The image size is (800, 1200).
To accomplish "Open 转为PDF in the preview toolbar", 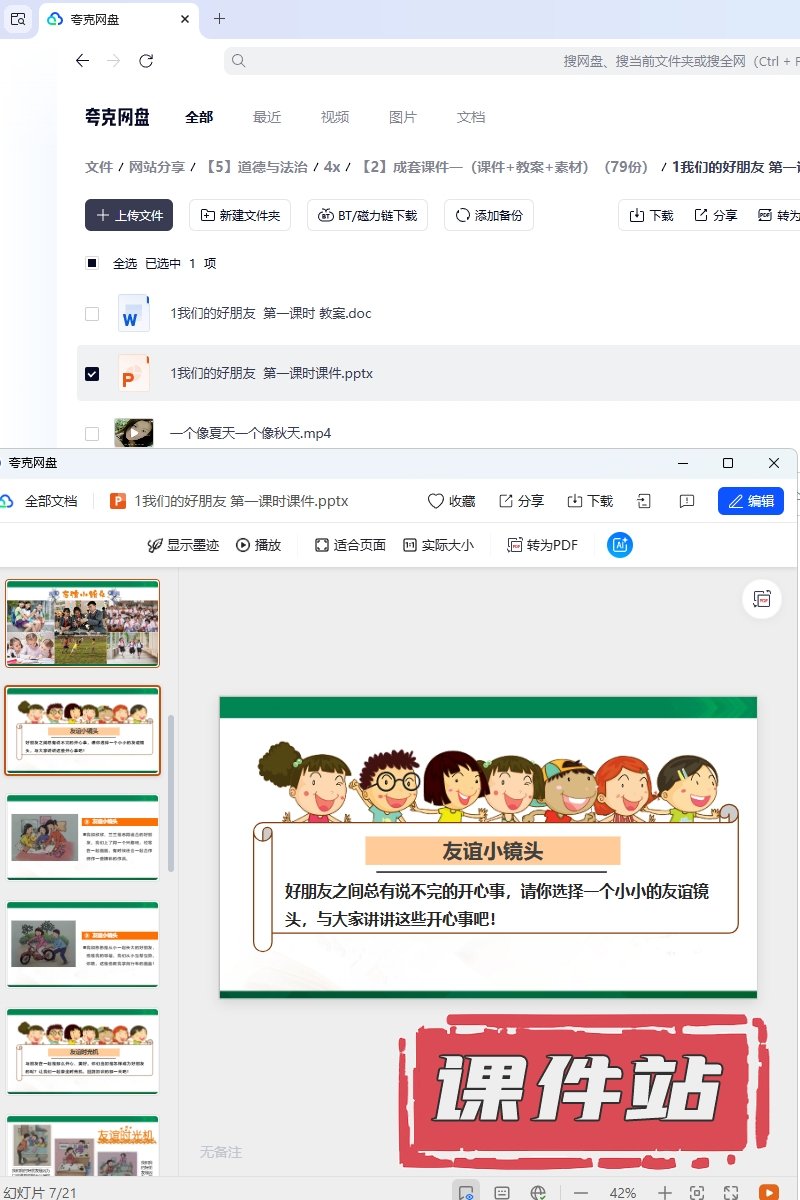I will coord(542,545).
